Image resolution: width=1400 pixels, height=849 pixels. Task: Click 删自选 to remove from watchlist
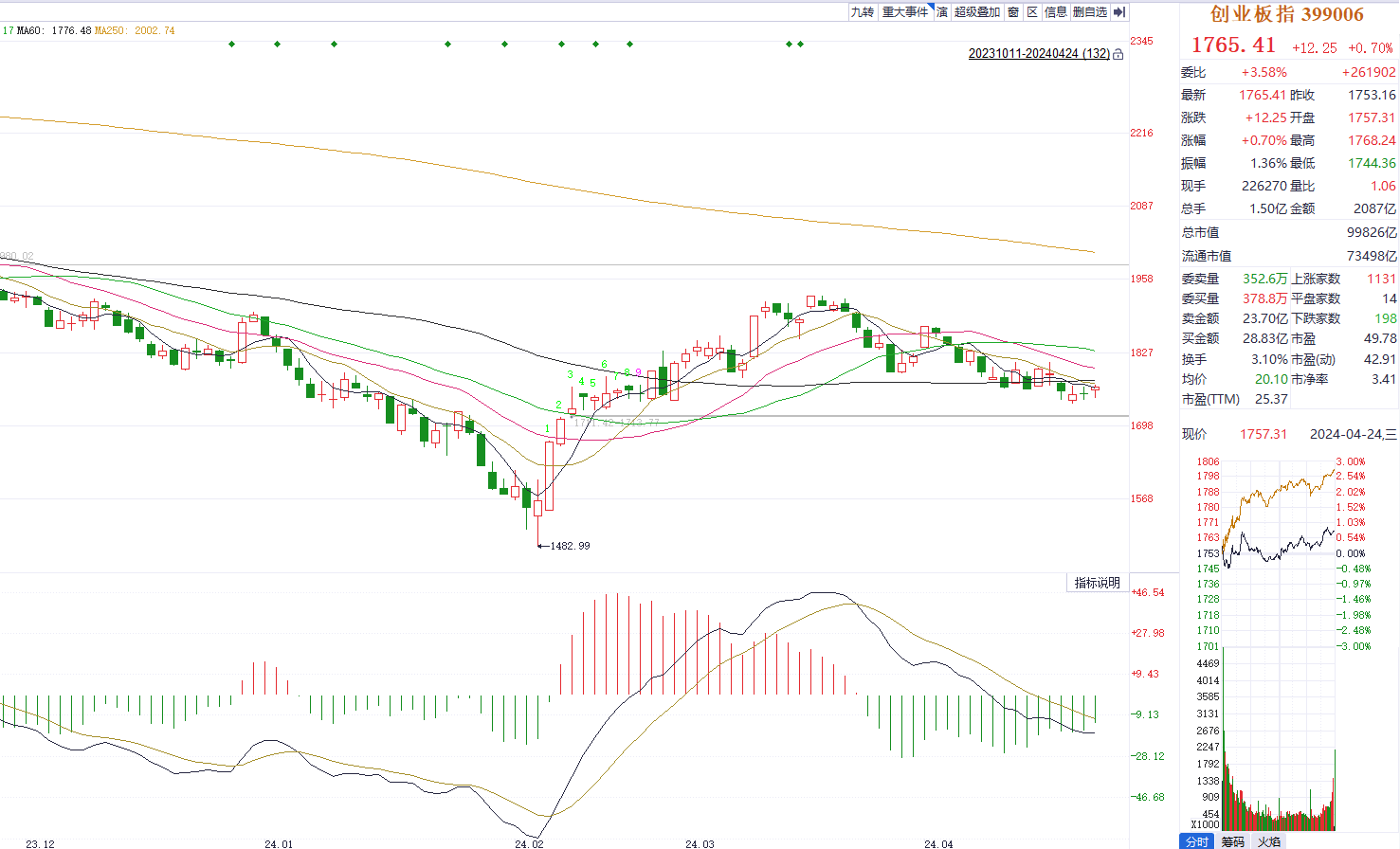click(x=1090, y=12)
